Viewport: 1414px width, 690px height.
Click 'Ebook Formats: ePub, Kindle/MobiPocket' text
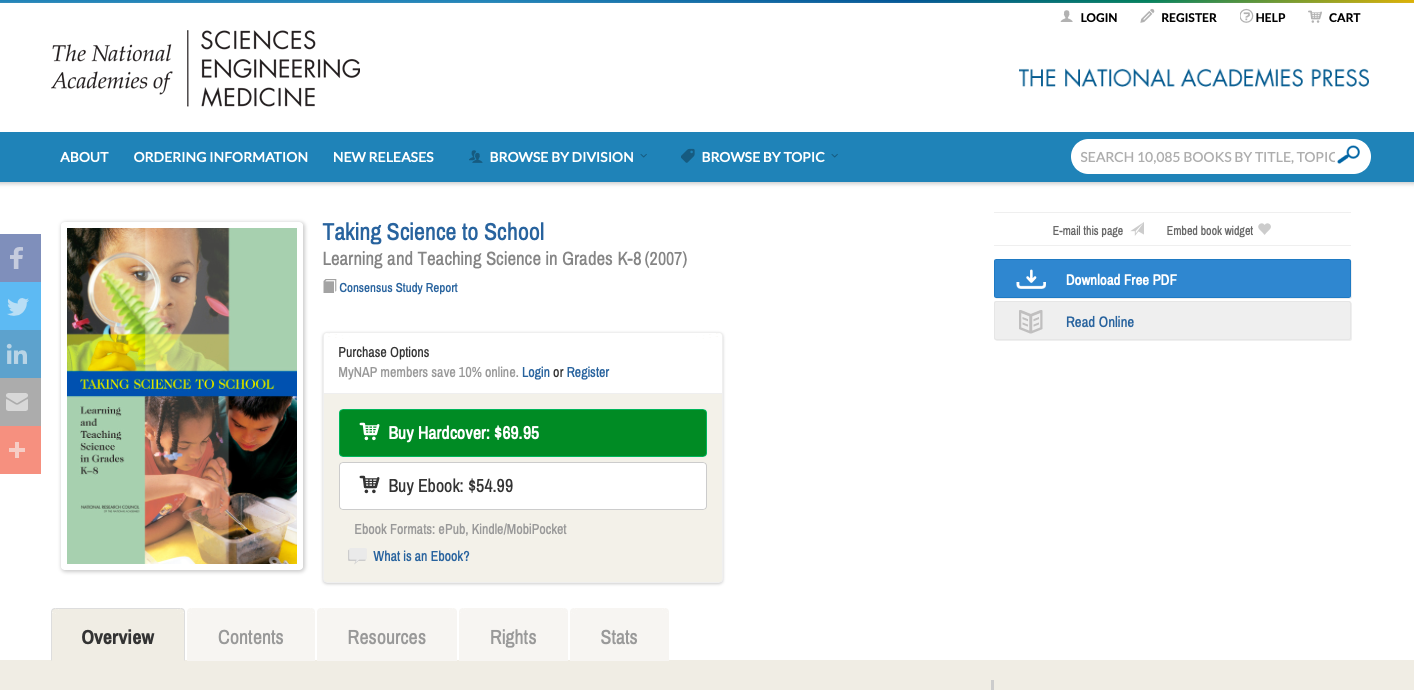click(x=460, y=529)
